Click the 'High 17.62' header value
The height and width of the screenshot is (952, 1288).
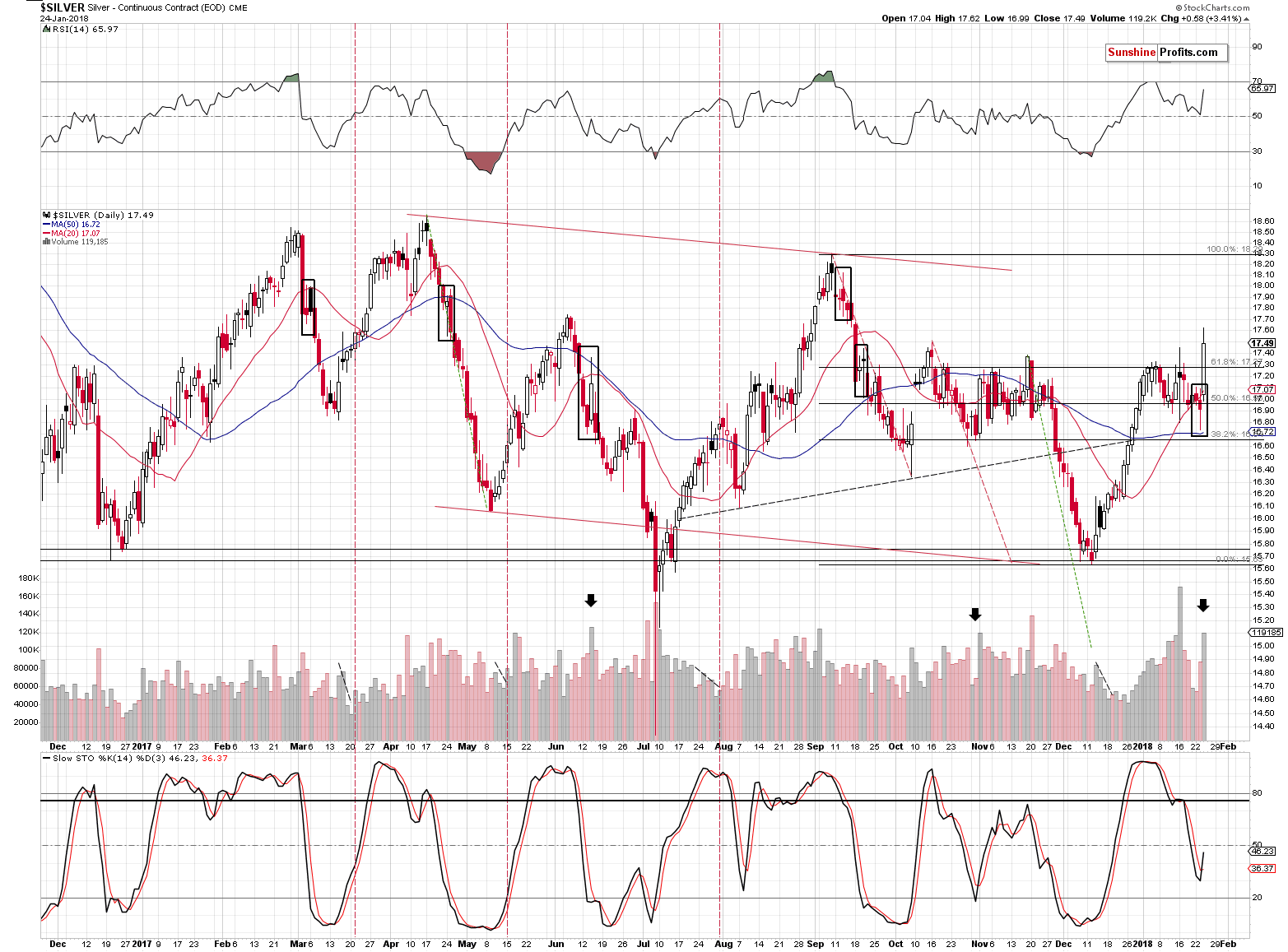click(x=956, y=18)
